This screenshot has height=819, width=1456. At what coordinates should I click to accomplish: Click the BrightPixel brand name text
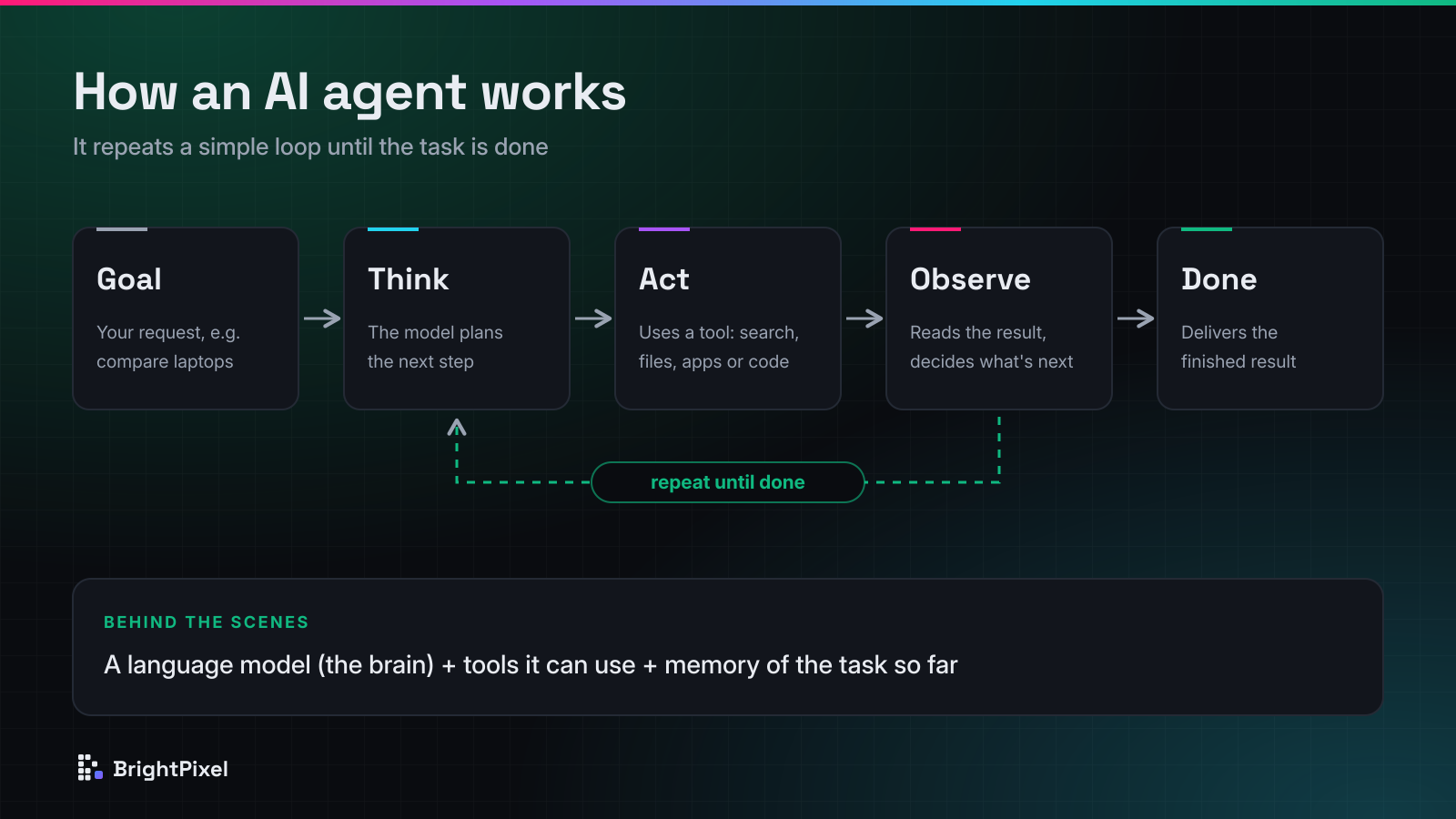point(170,769)
